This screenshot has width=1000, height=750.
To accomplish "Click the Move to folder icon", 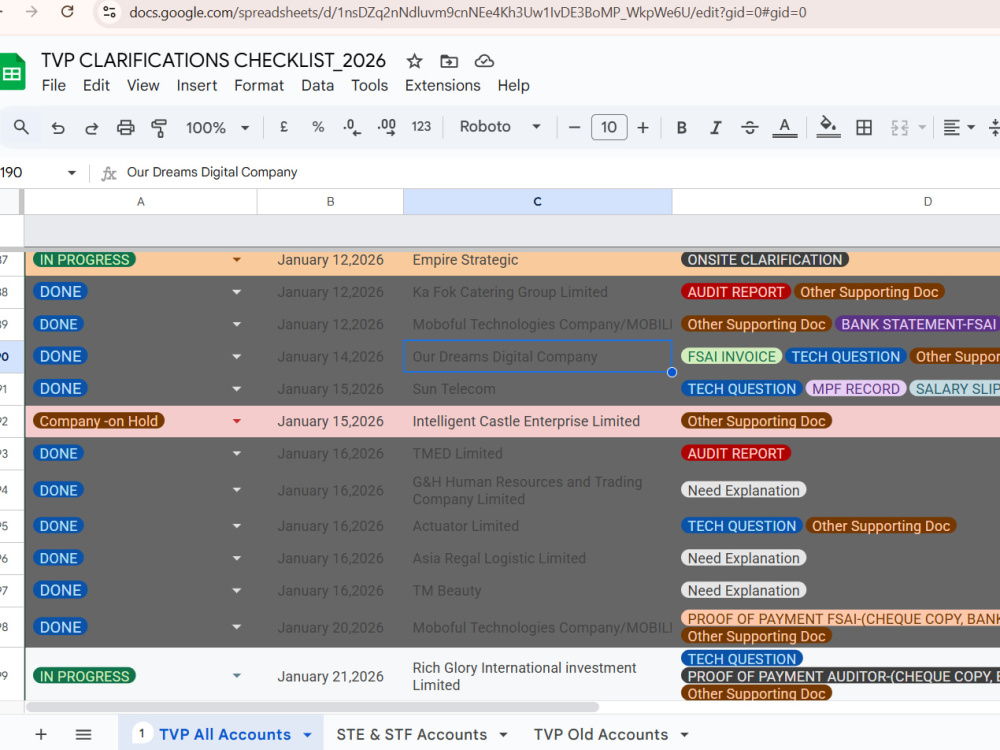I will pyautogui.click(x=449, y=61).
